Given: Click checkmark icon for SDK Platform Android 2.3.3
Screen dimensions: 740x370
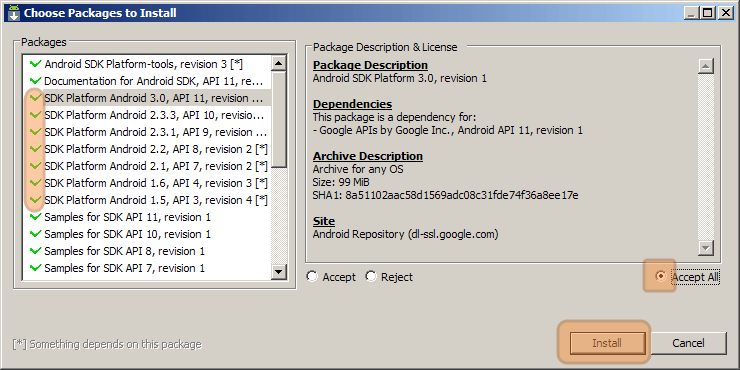Looking at the screenshot, I should pyautogui.click(x=35, y=115).
